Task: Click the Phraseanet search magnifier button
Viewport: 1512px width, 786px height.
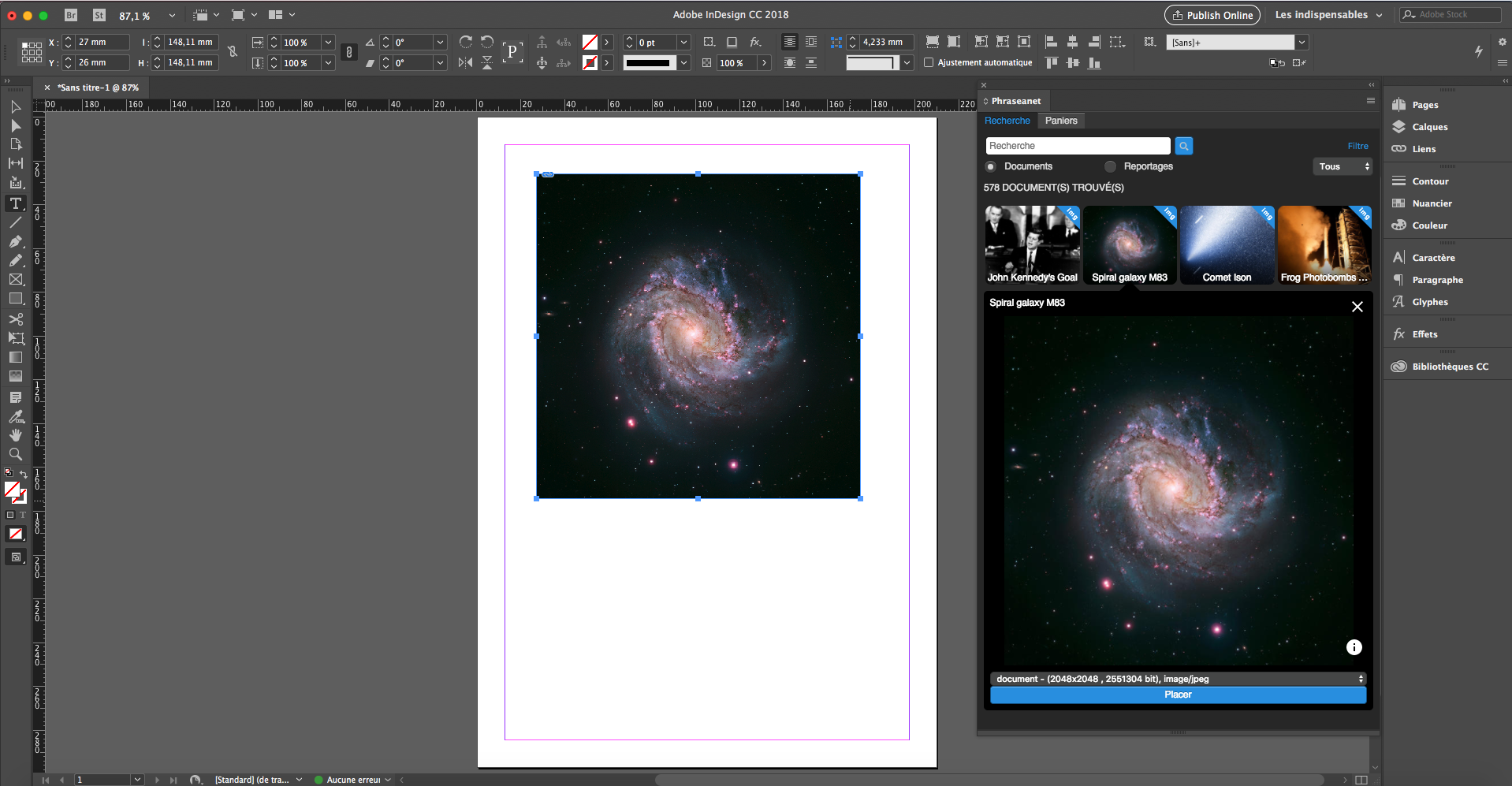Action: 1183,146
